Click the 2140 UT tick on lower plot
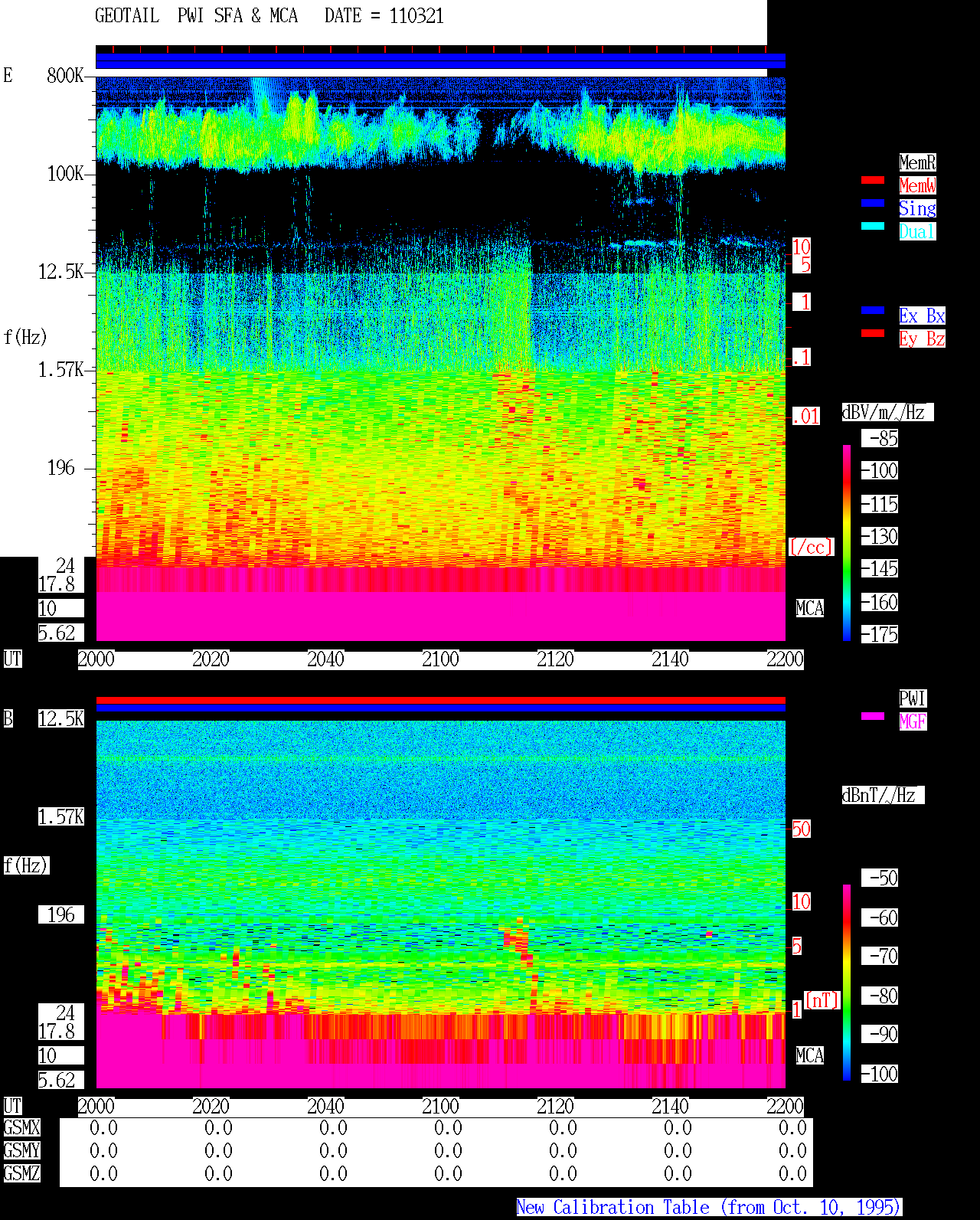Viewport: 980px width, 1220px height. tap(670, 1107)
